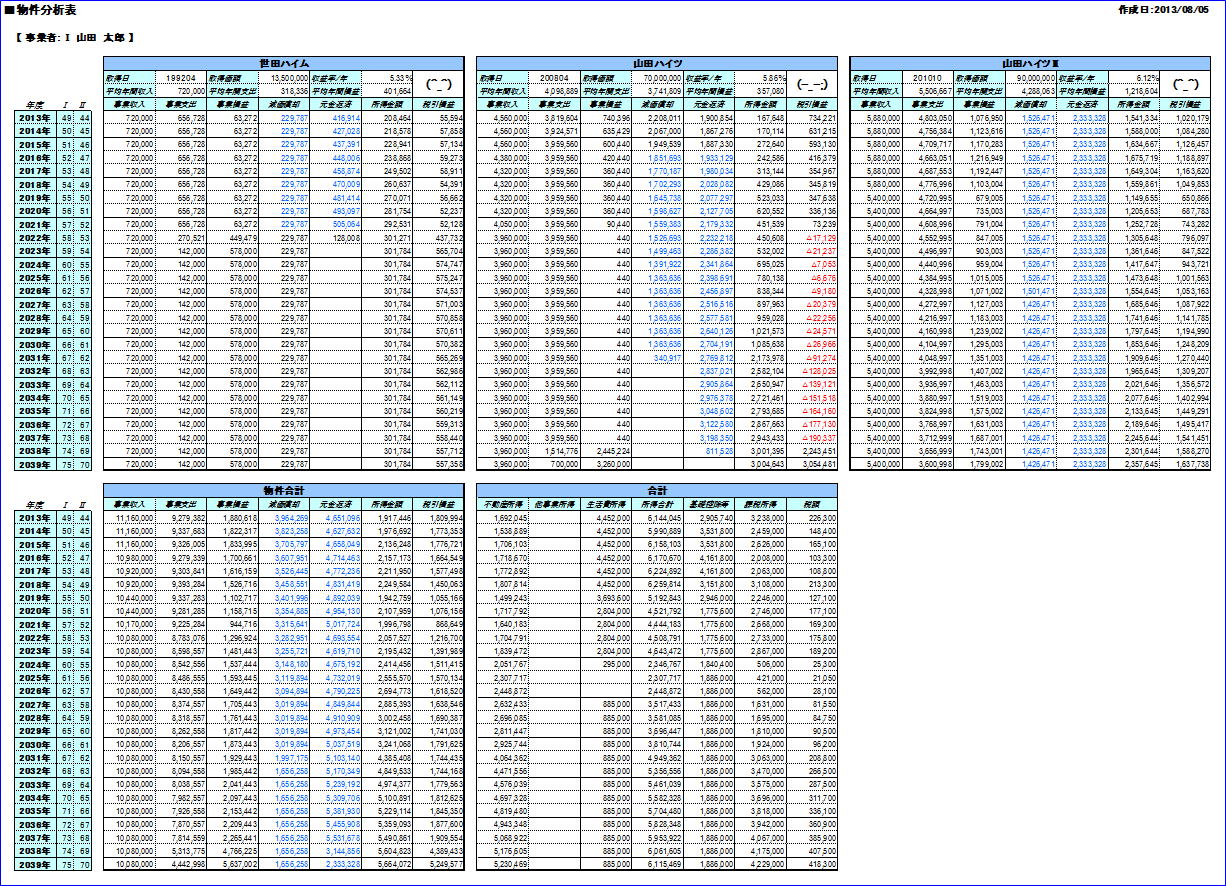
Task: Click cell 2,905,740 under 基礎控除等
Action: tap(709, 518)
